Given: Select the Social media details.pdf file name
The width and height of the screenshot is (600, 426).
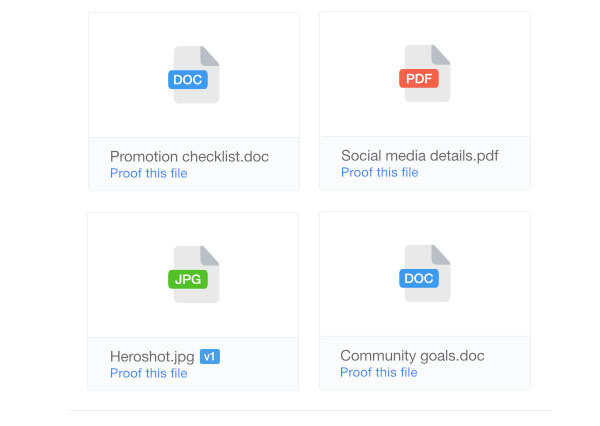Looking at the screenshot, I should [420, 156].
